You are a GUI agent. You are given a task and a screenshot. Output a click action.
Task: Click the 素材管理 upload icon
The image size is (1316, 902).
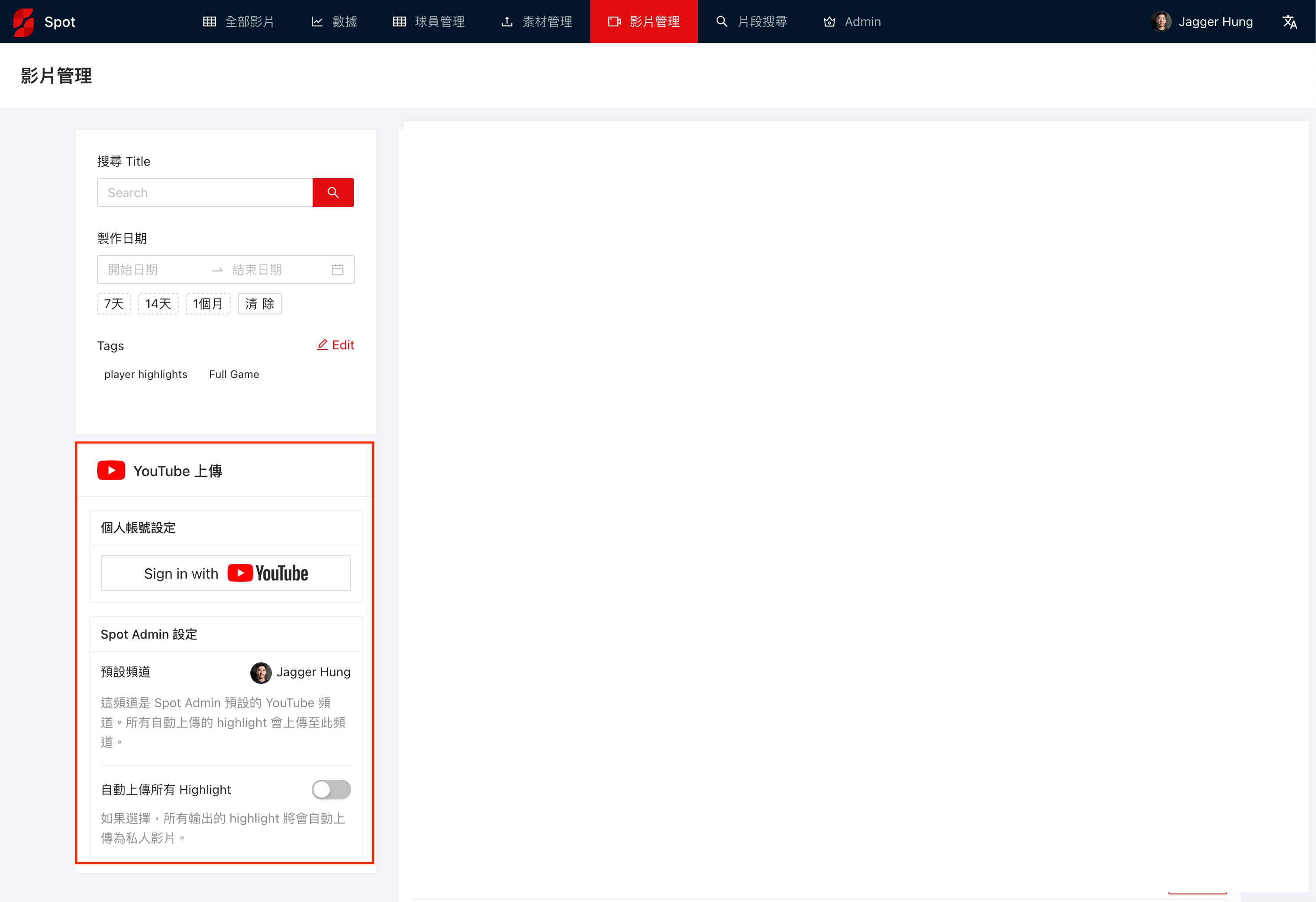click(507, 21)
